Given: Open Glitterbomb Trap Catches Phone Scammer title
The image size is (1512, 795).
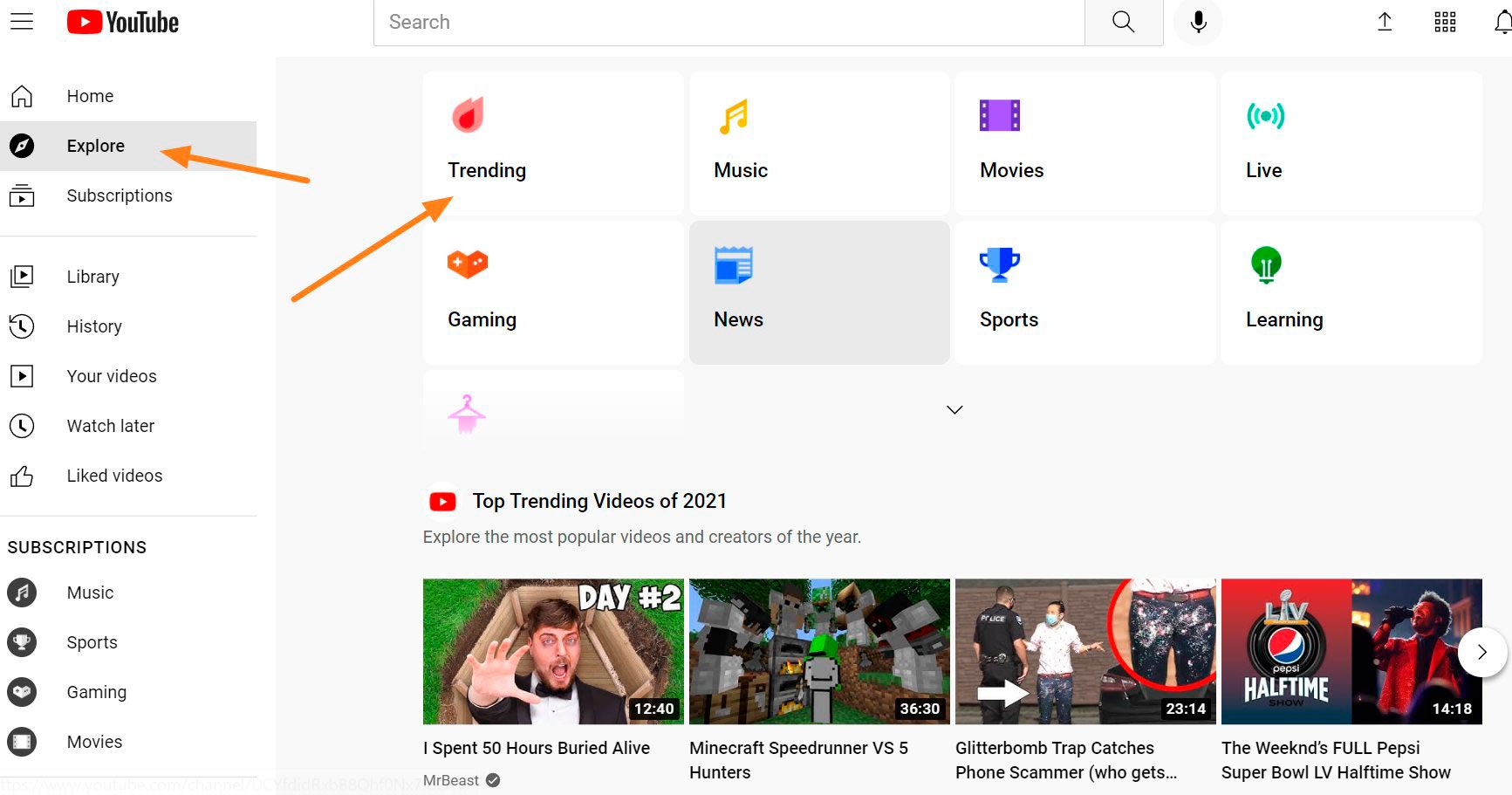Looking at the screenshot, I should click(1066, 760).
